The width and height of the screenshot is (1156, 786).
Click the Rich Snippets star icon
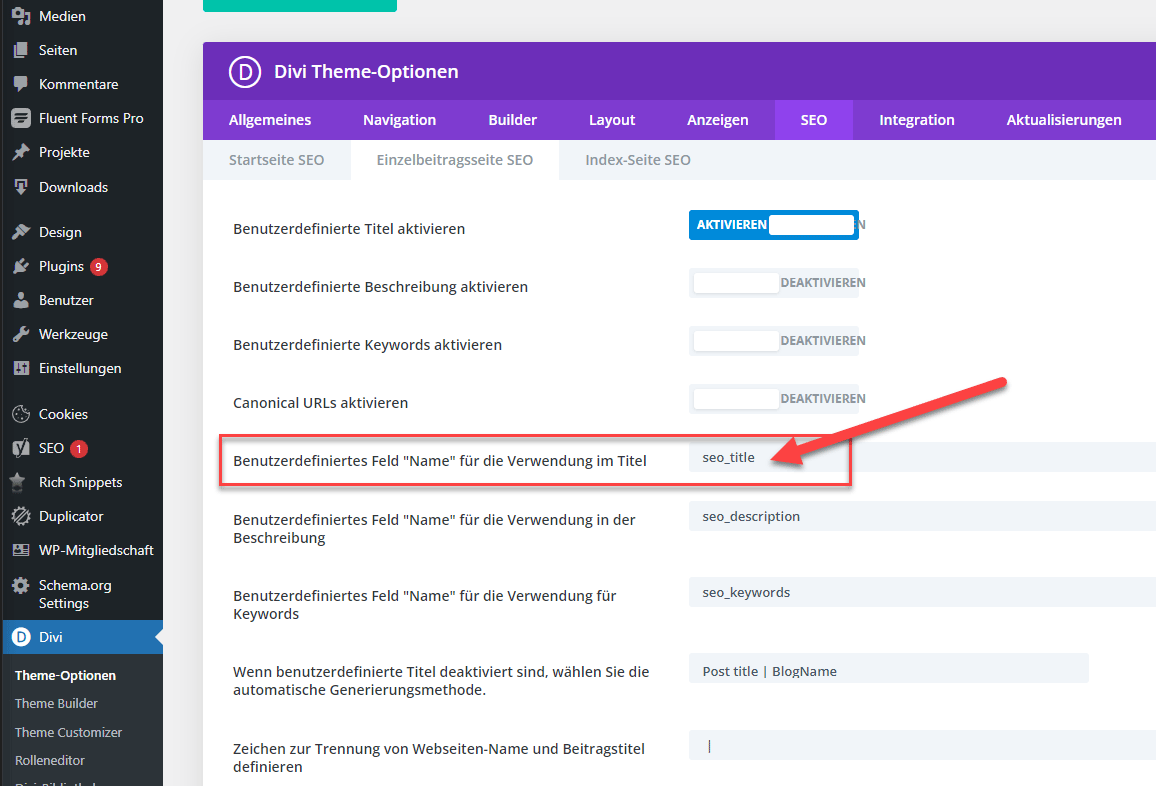tap(18, 482)
